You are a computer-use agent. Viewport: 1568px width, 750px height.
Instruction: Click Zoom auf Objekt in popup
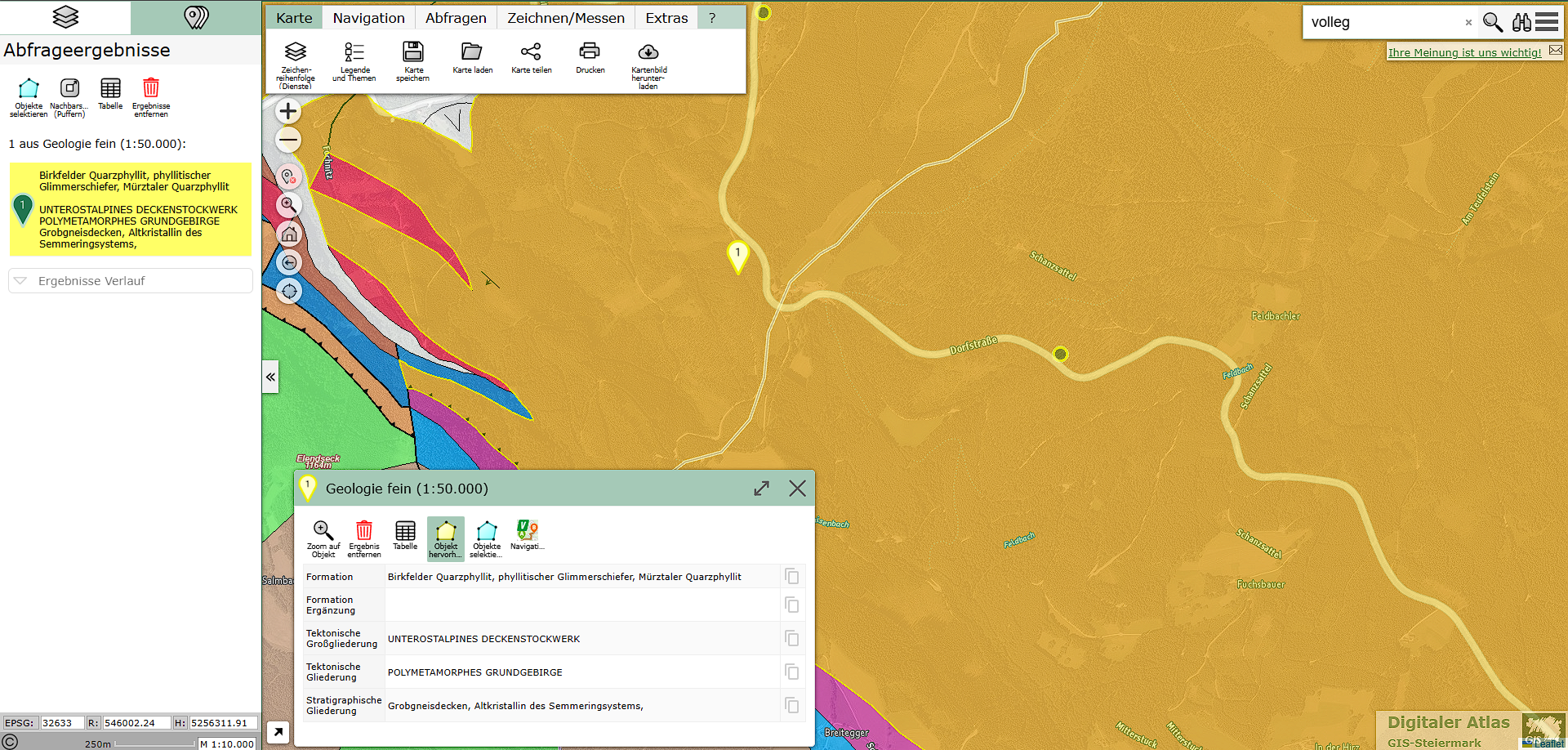point(323,538)
